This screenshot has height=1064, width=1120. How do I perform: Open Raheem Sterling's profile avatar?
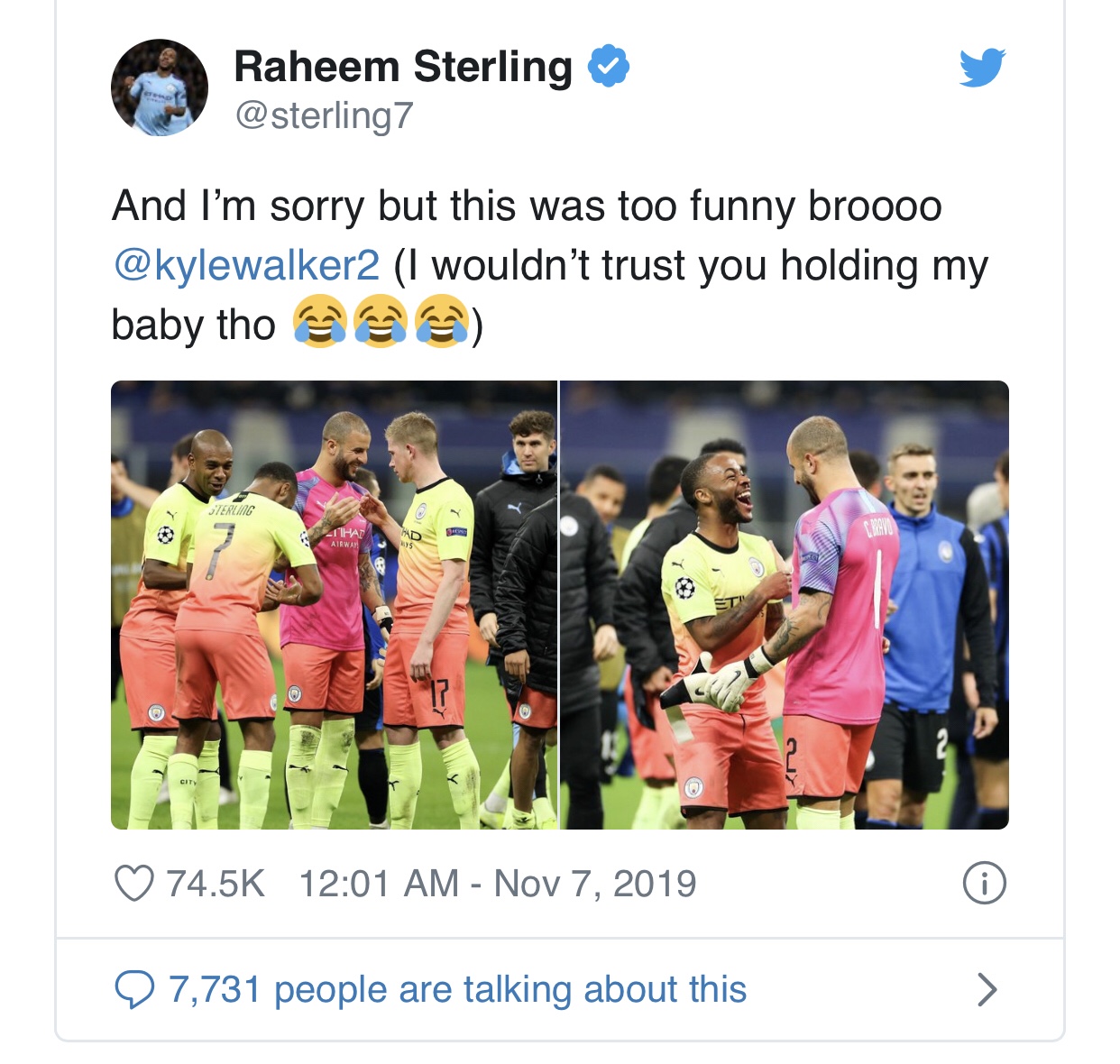pyautogui.click(x=160, y=87)
